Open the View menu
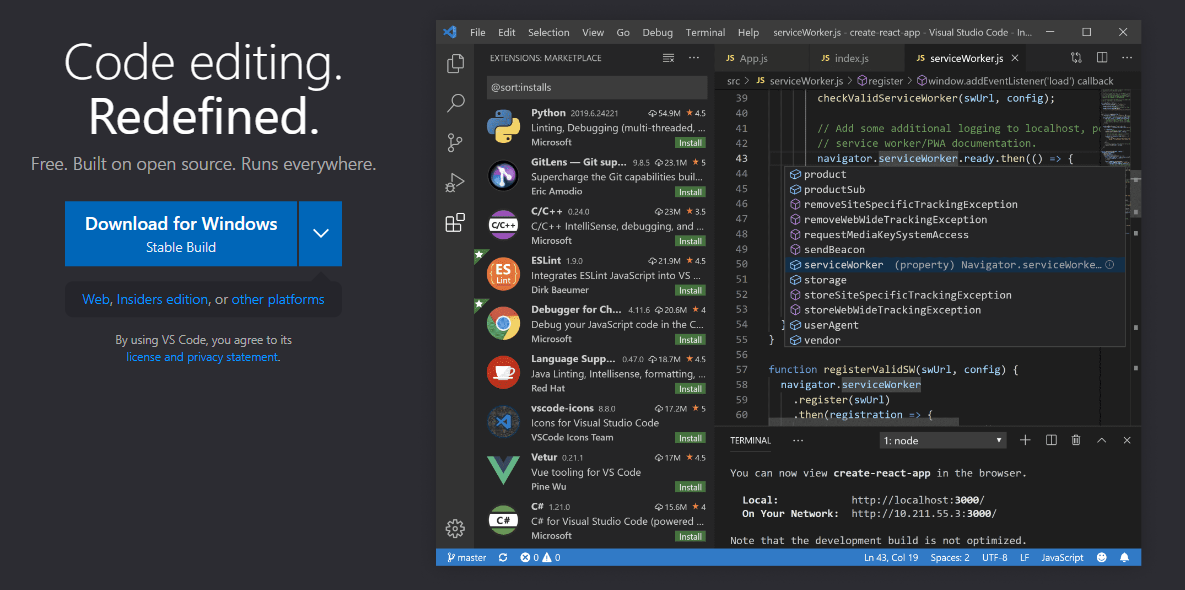 pos(593,32)
